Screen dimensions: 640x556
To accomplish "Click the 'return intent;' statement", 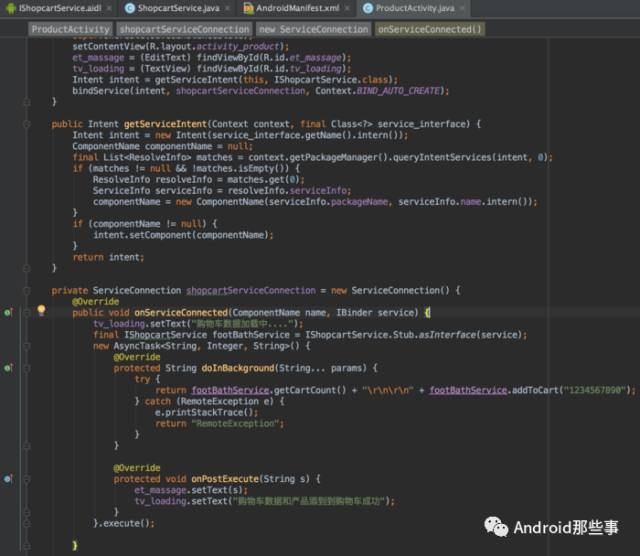I will point(108,257).
